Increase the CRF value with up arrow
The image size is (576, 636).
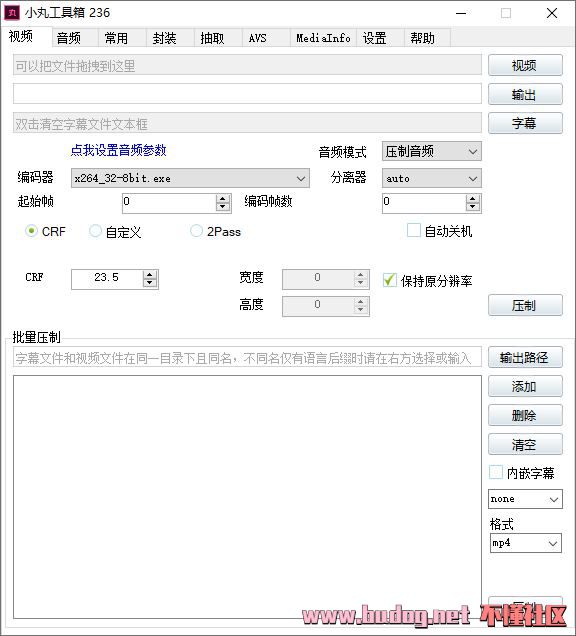[x=150, y=275]
